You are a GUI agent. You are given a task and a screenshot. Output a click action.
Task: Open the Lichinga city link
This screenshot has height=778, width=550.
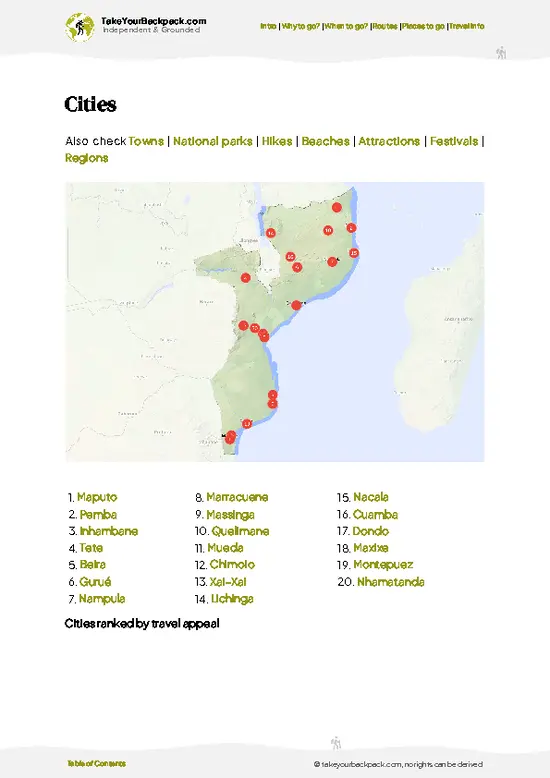(x=232, y=599)
